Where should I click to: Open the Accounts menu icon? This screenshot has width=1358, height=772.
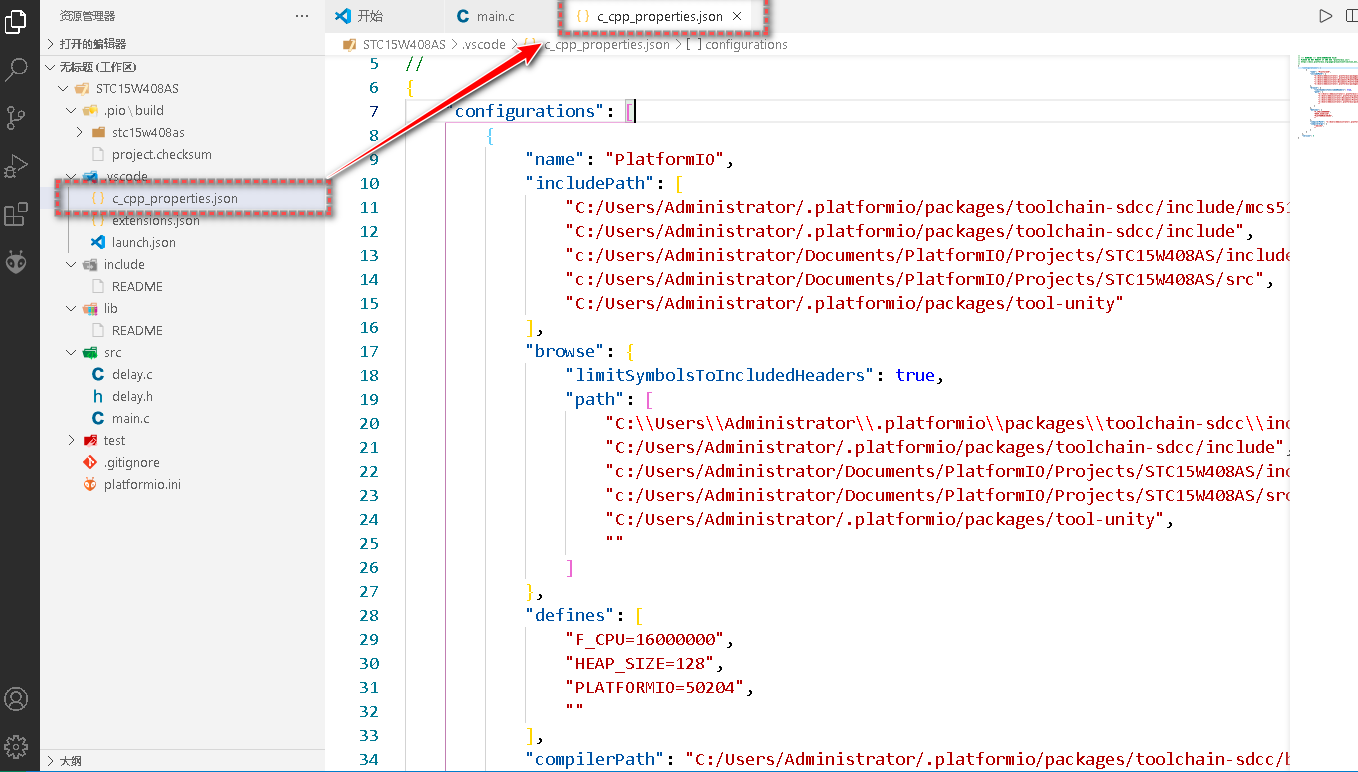coord(16,698)
